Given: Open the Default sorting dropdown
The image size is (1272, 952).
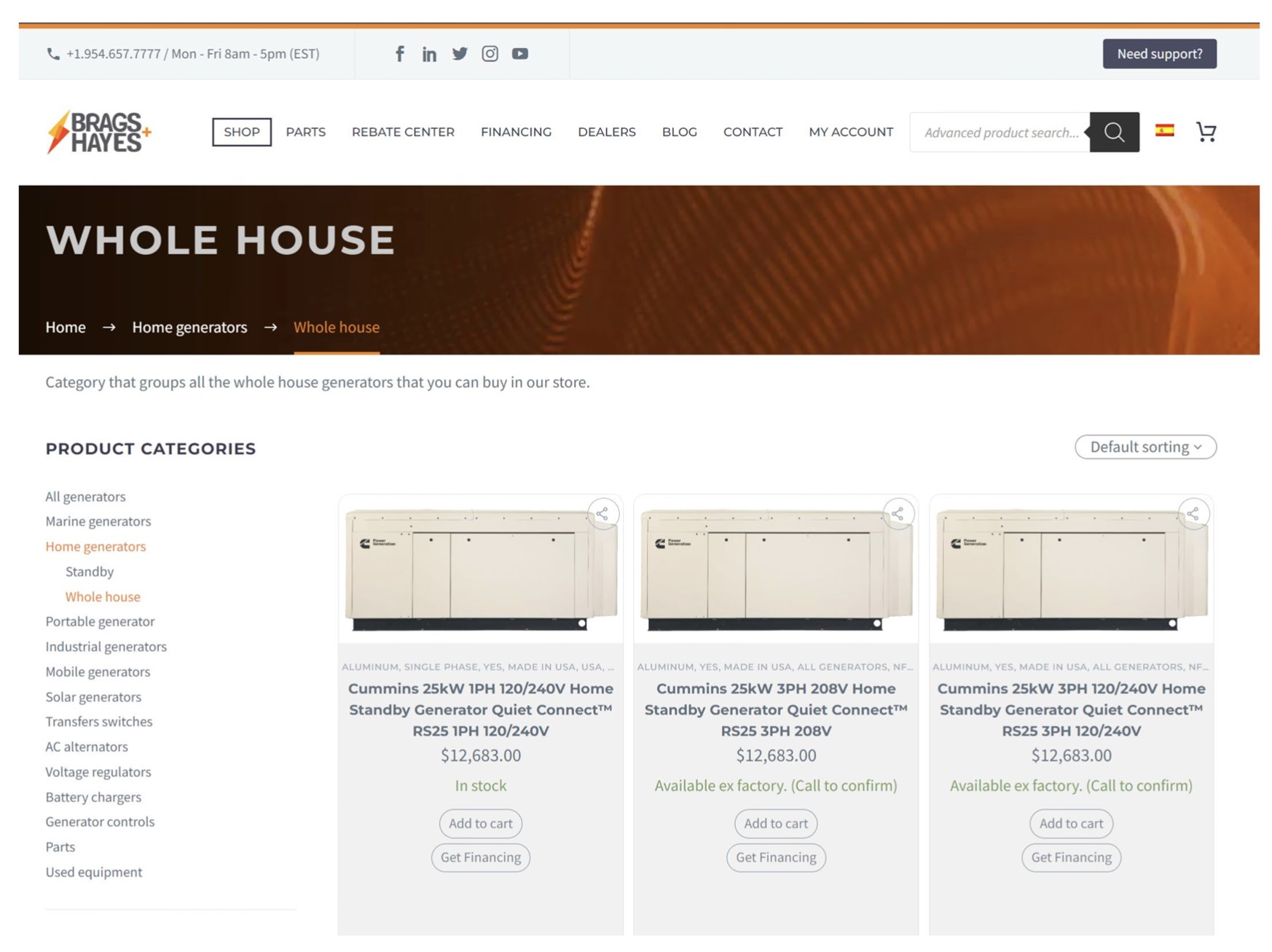Looking at the screenshot, I should click(1145, 447).
